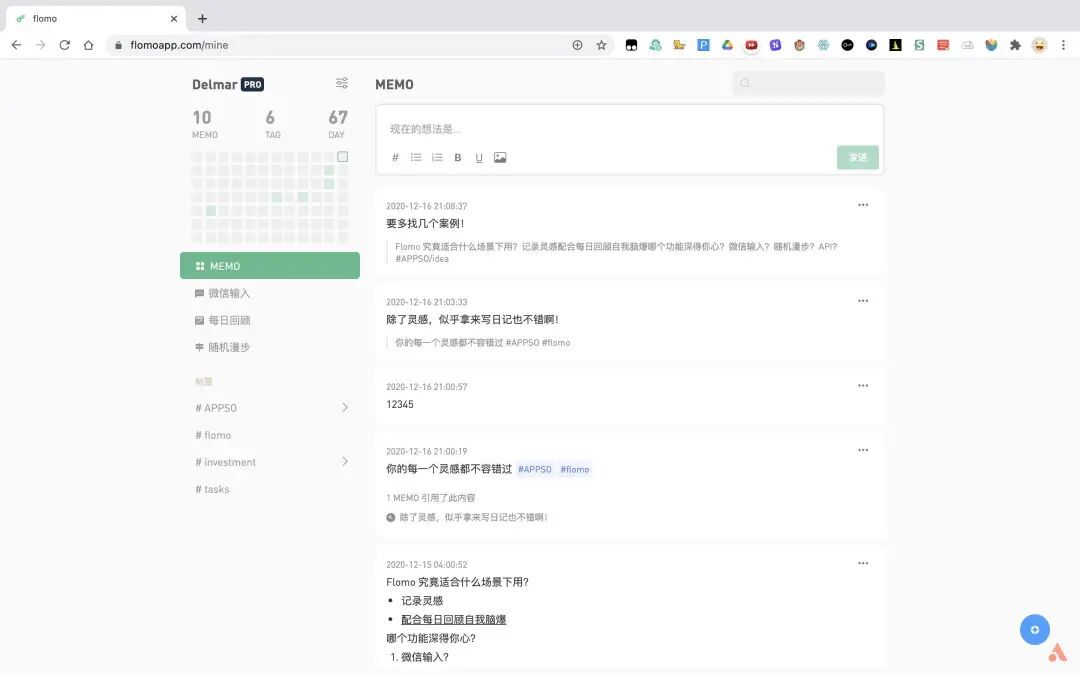Insert image into memo
The height and width of the screenshot is (675, 1080).
coord(500,158)
